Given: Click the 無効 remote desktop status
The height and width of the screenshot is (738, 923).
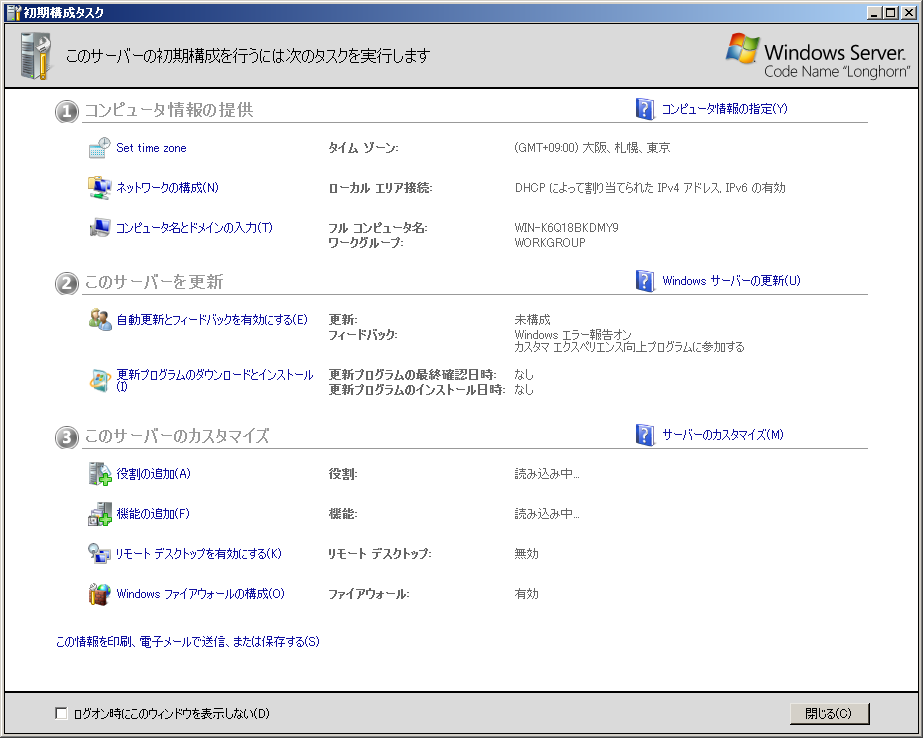Looking at the screenshot, I should (x=526, y=554).
